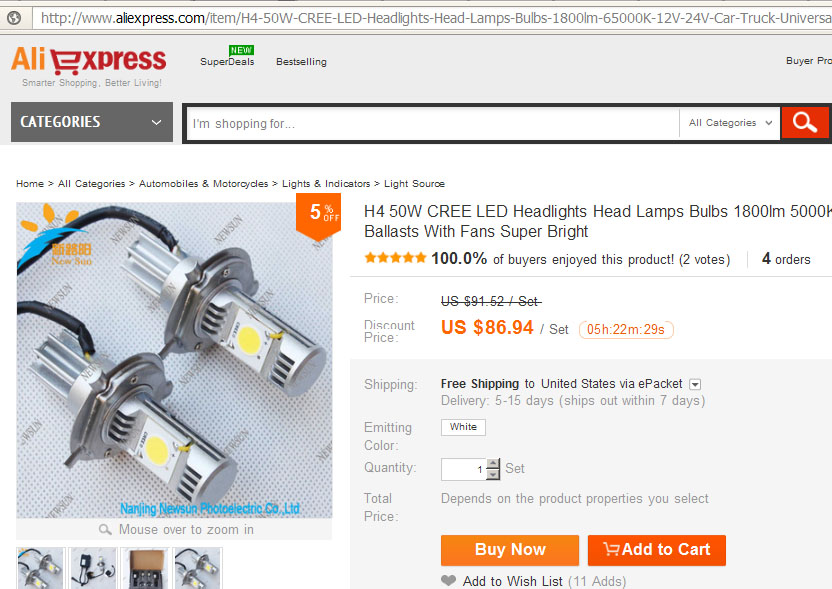Click the globe icon in address bar
The height and width of the screenshot is (589, 832).
tap(14, 18)
